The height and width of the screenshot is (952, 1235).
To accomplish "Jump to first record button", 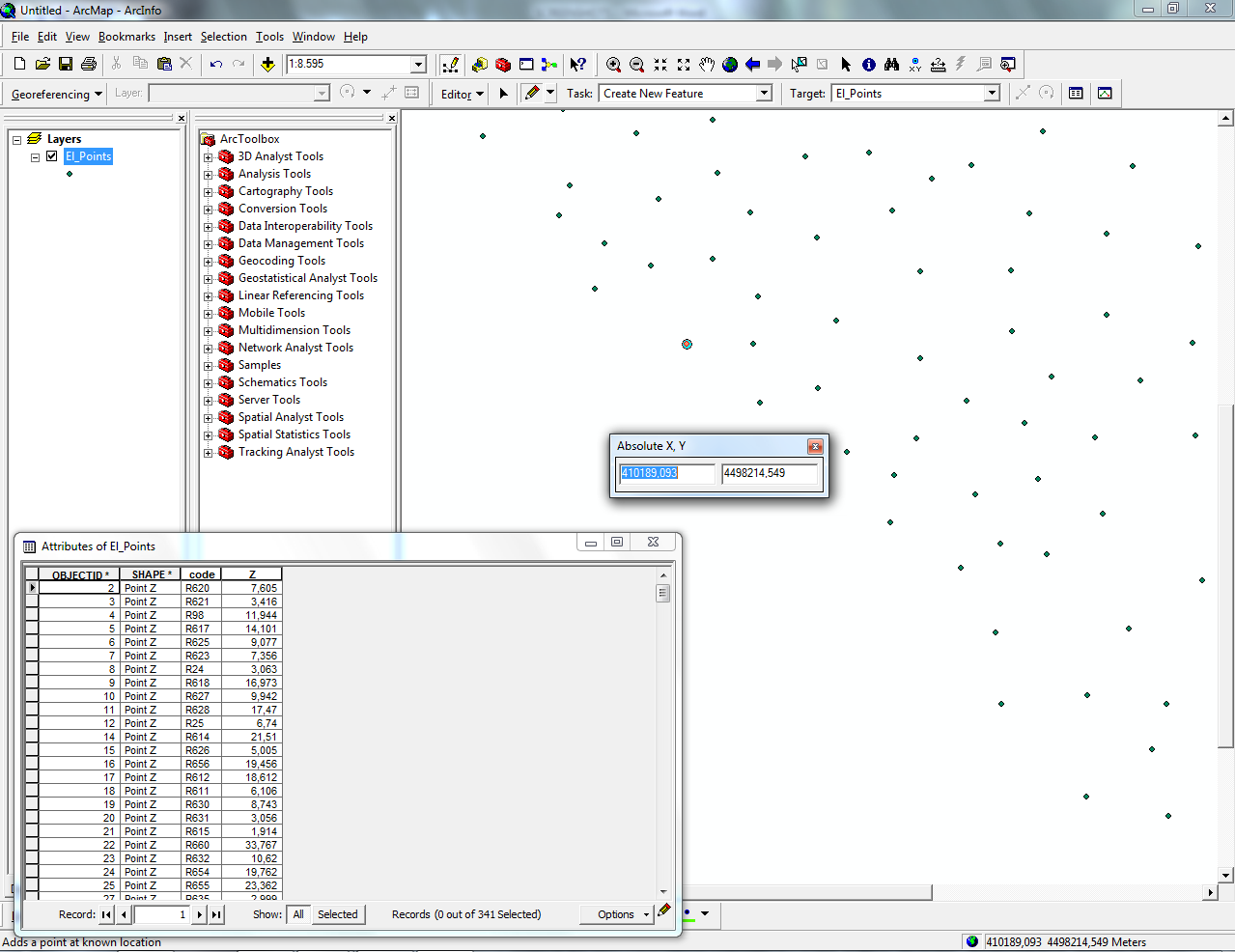I will 106,914.
